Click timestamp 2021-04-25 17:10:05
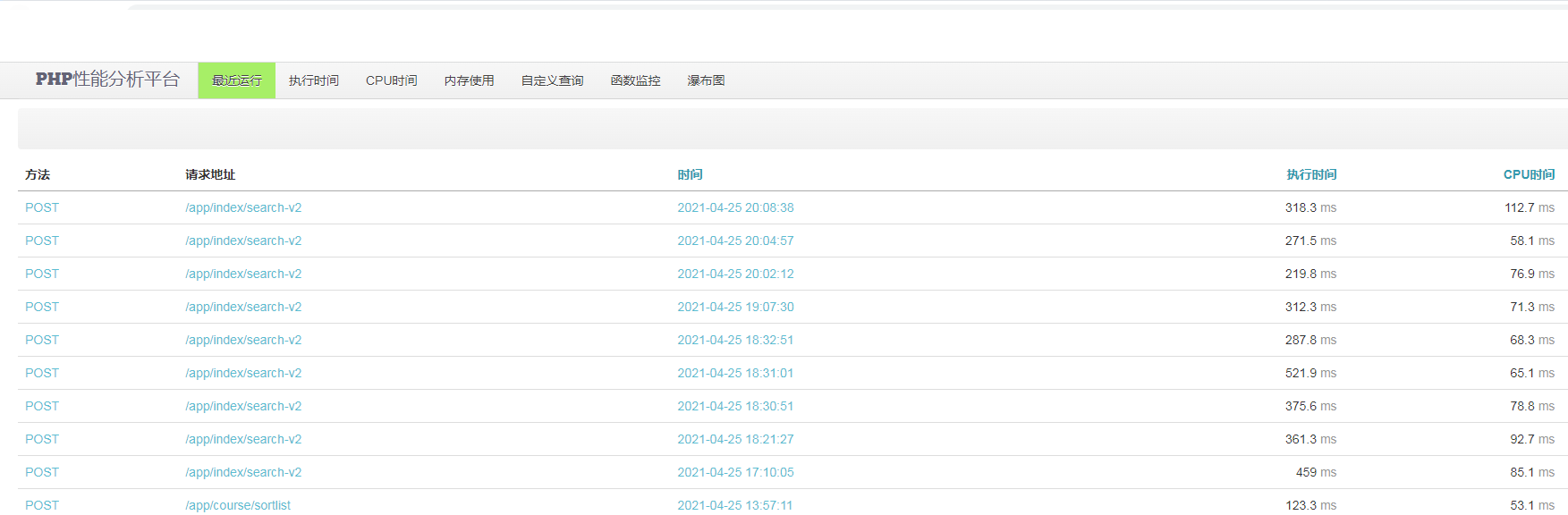 point(735,472)
